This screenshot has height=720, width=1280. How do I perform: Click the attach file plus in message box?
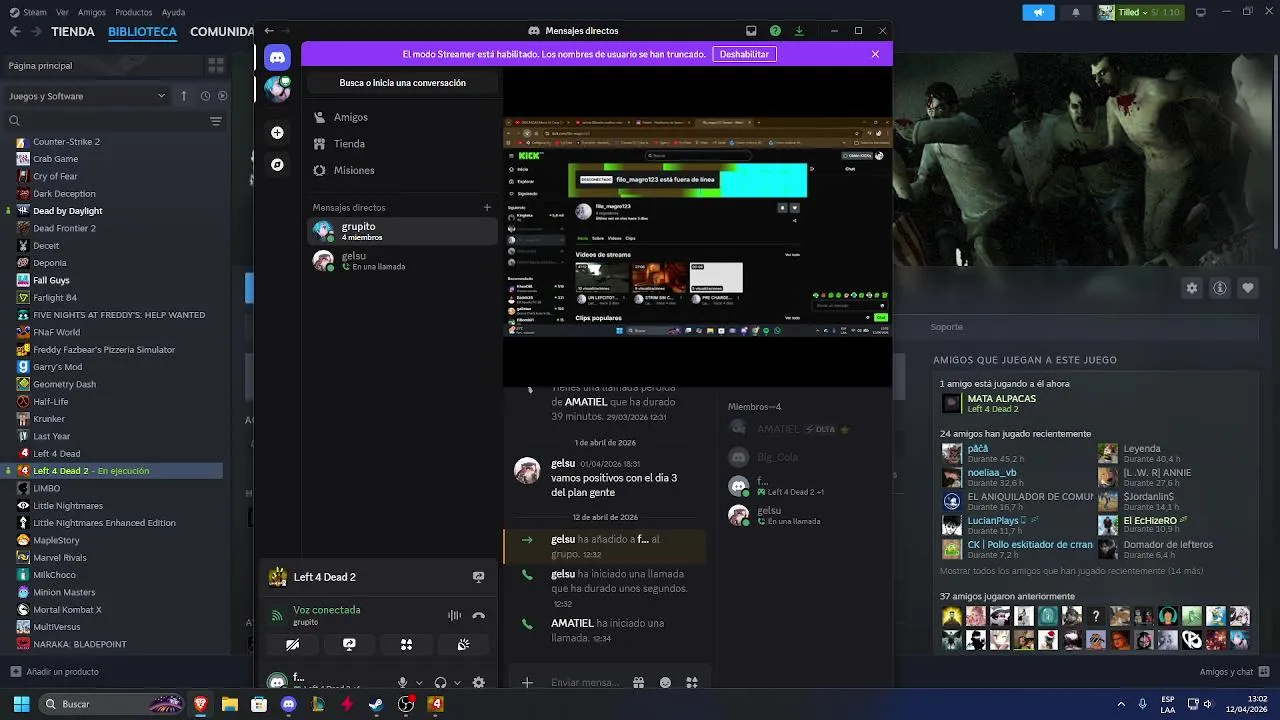pyautogui.click(x=527, y=683)
